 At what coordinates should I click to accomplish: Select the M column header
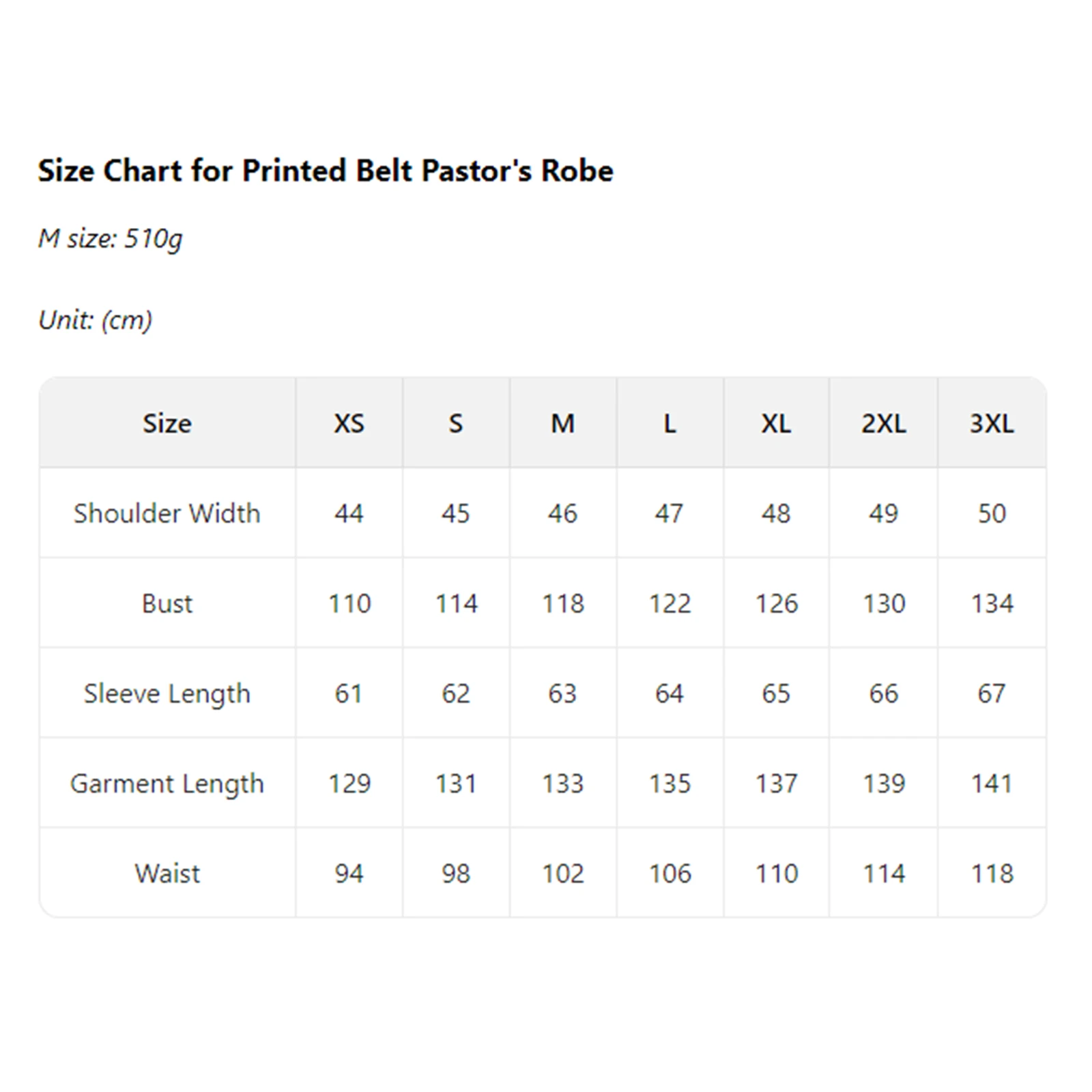pos(562,424)
